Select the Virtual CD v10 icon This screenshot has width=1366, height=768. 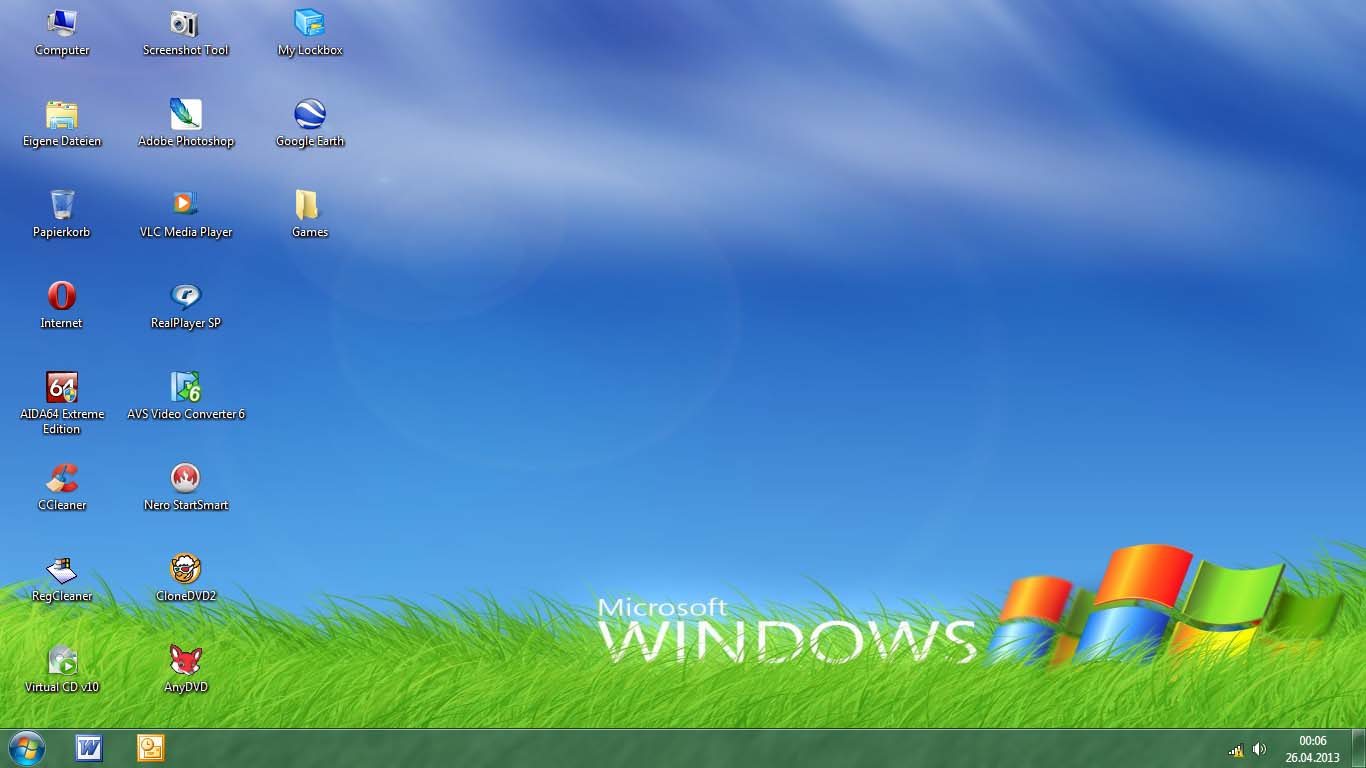62,660
